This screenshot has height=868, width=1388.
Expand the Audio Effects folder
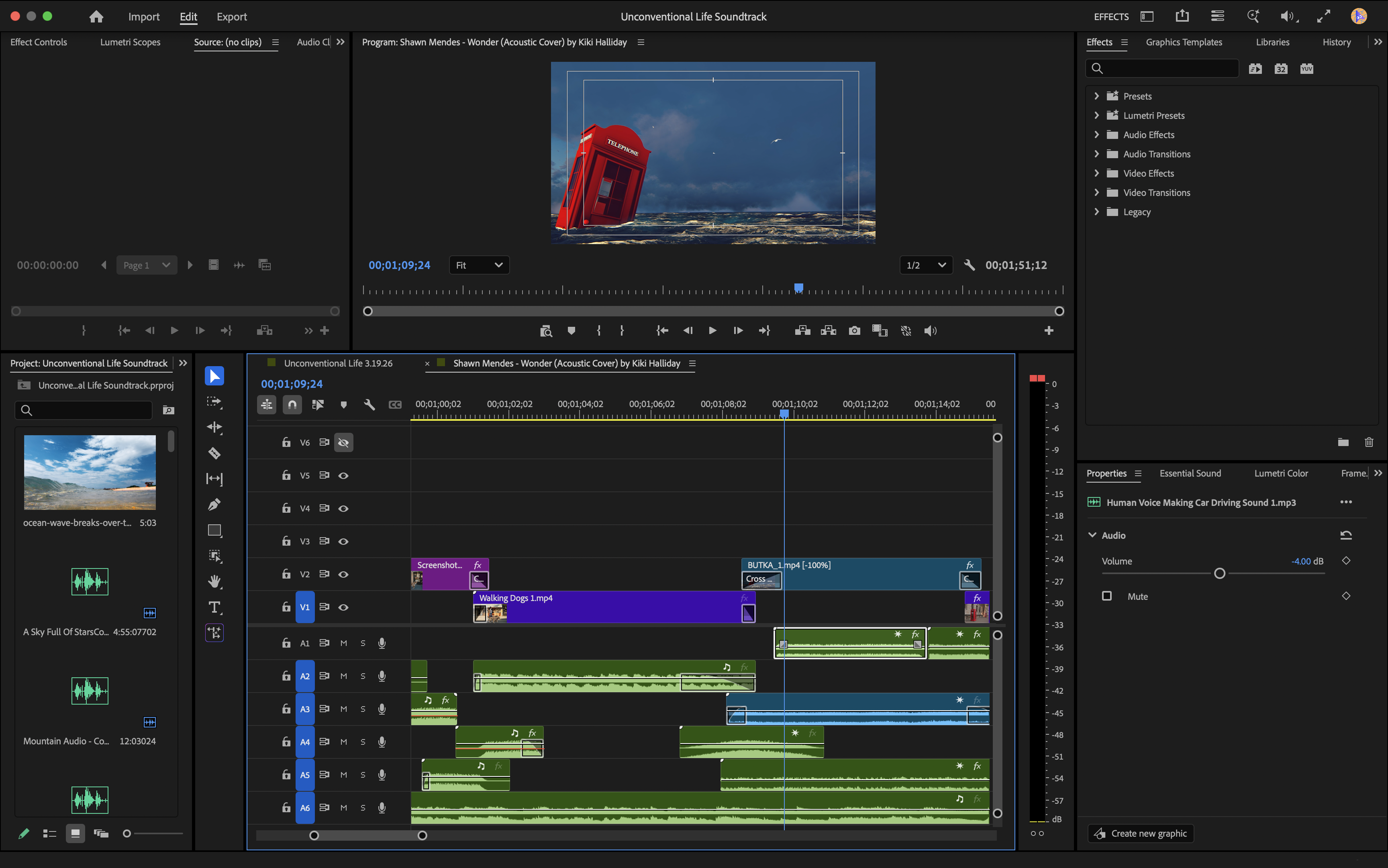[x=1096, y=134]
